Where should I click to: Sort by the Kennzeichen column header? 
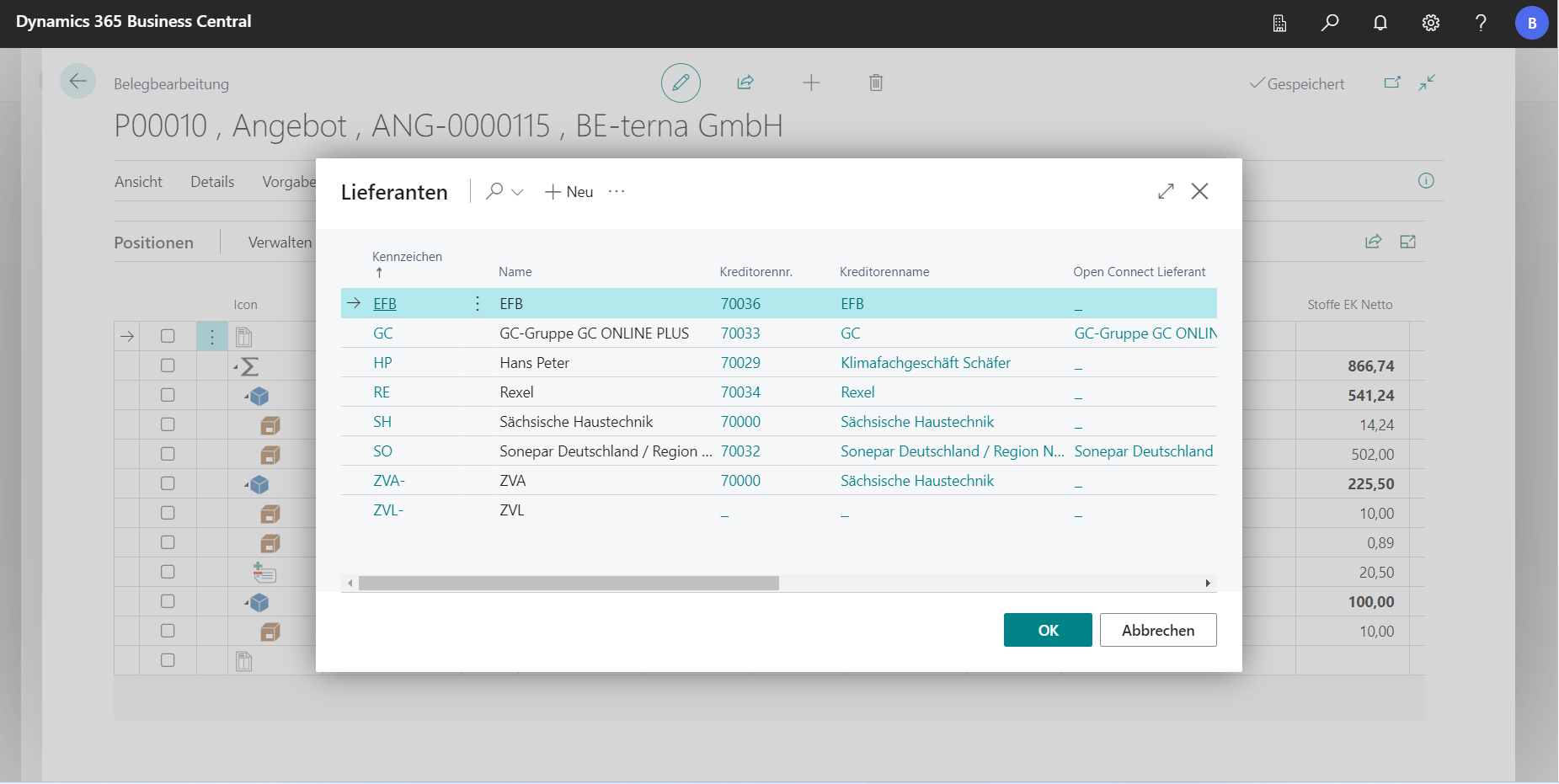407,257
